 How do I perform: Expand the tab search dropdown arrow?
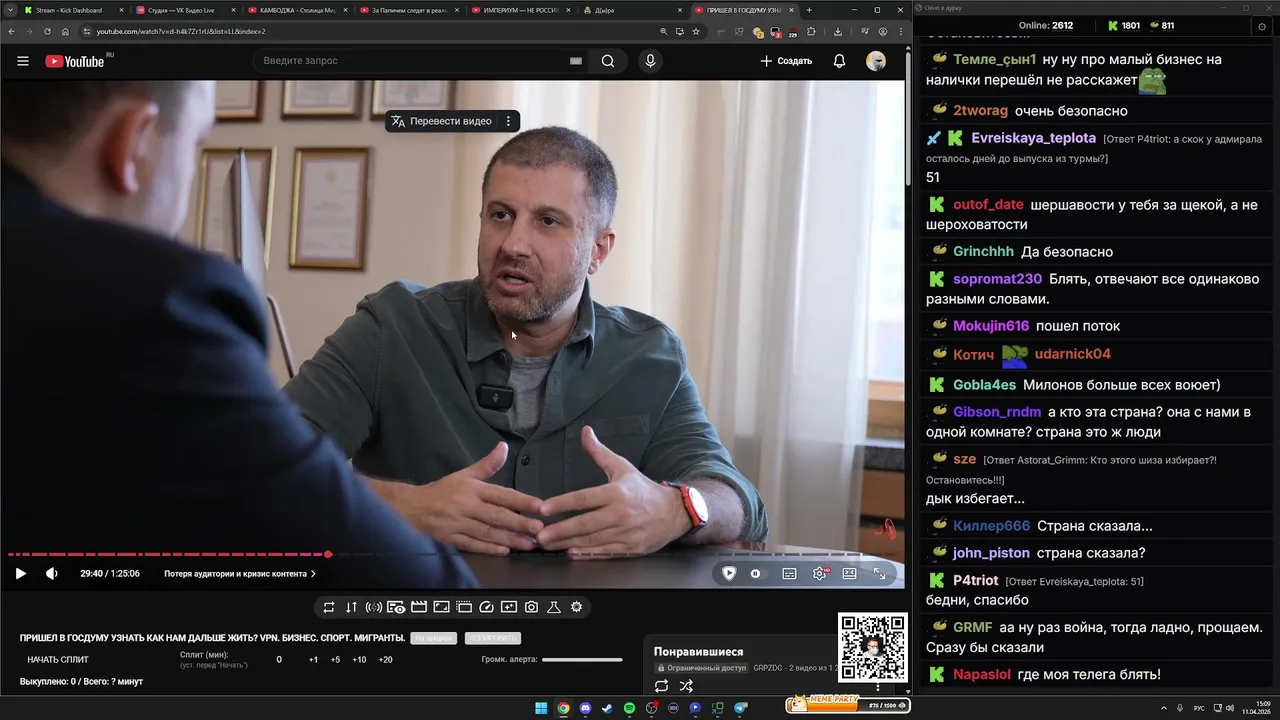click(8, 10)
